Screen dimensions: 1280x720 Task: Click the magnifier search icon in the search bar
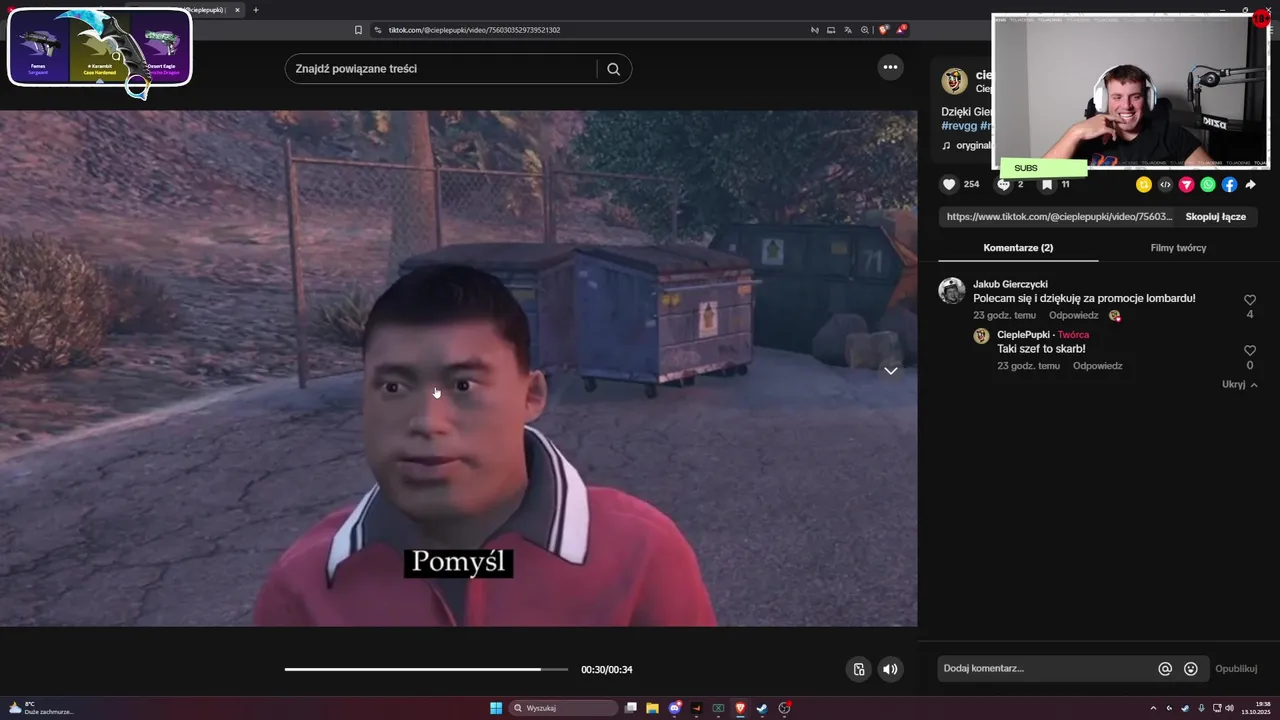coord(614,69)
